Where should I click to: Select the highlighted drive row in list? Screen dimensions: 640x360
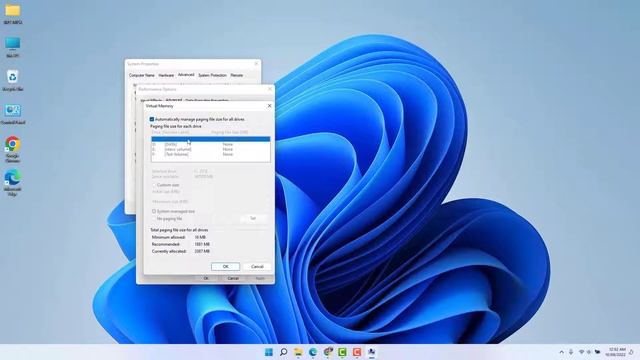pos(211,139)
